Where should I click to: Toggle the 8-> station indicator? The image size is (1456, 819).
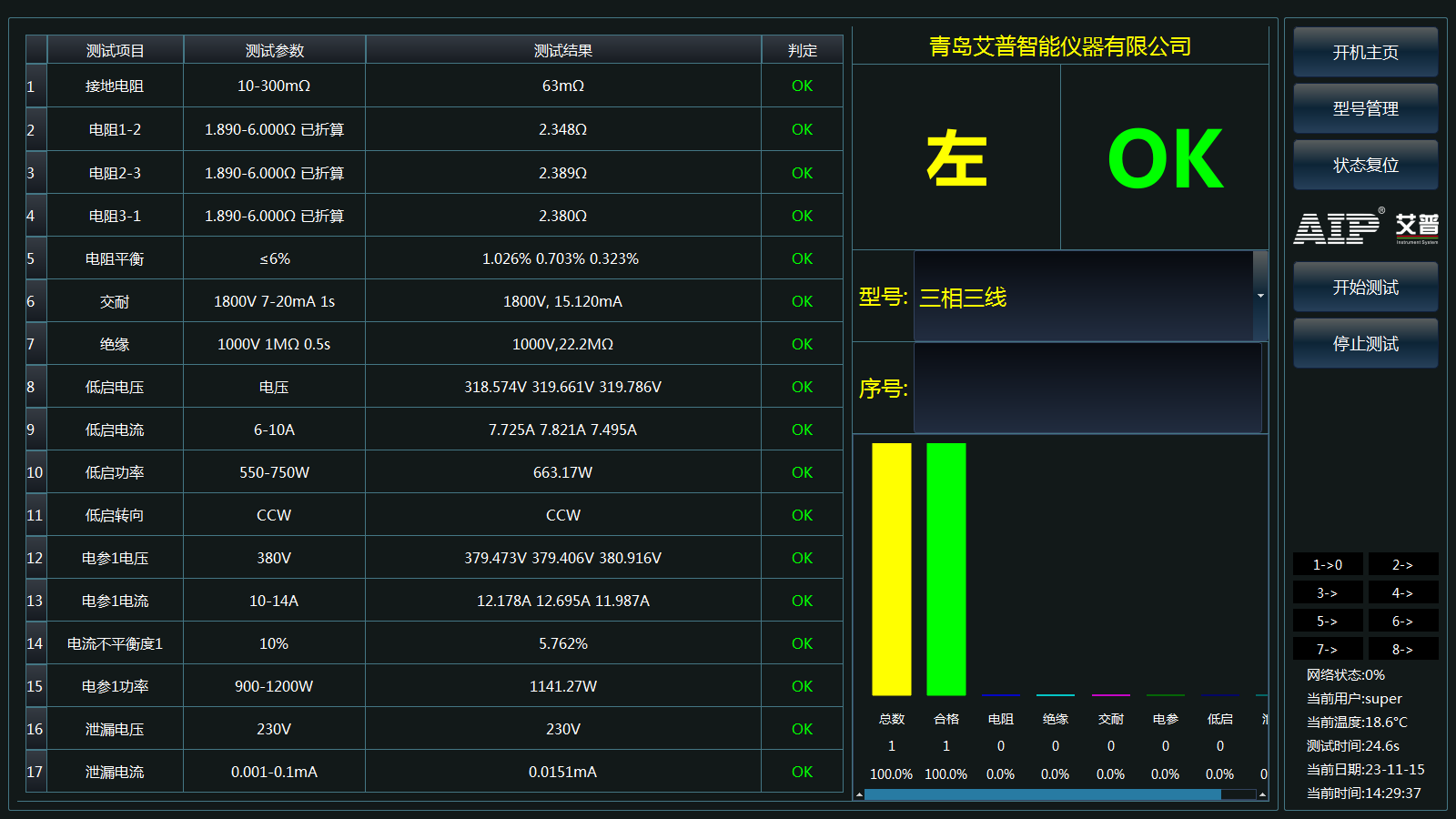click(1403, 649)
